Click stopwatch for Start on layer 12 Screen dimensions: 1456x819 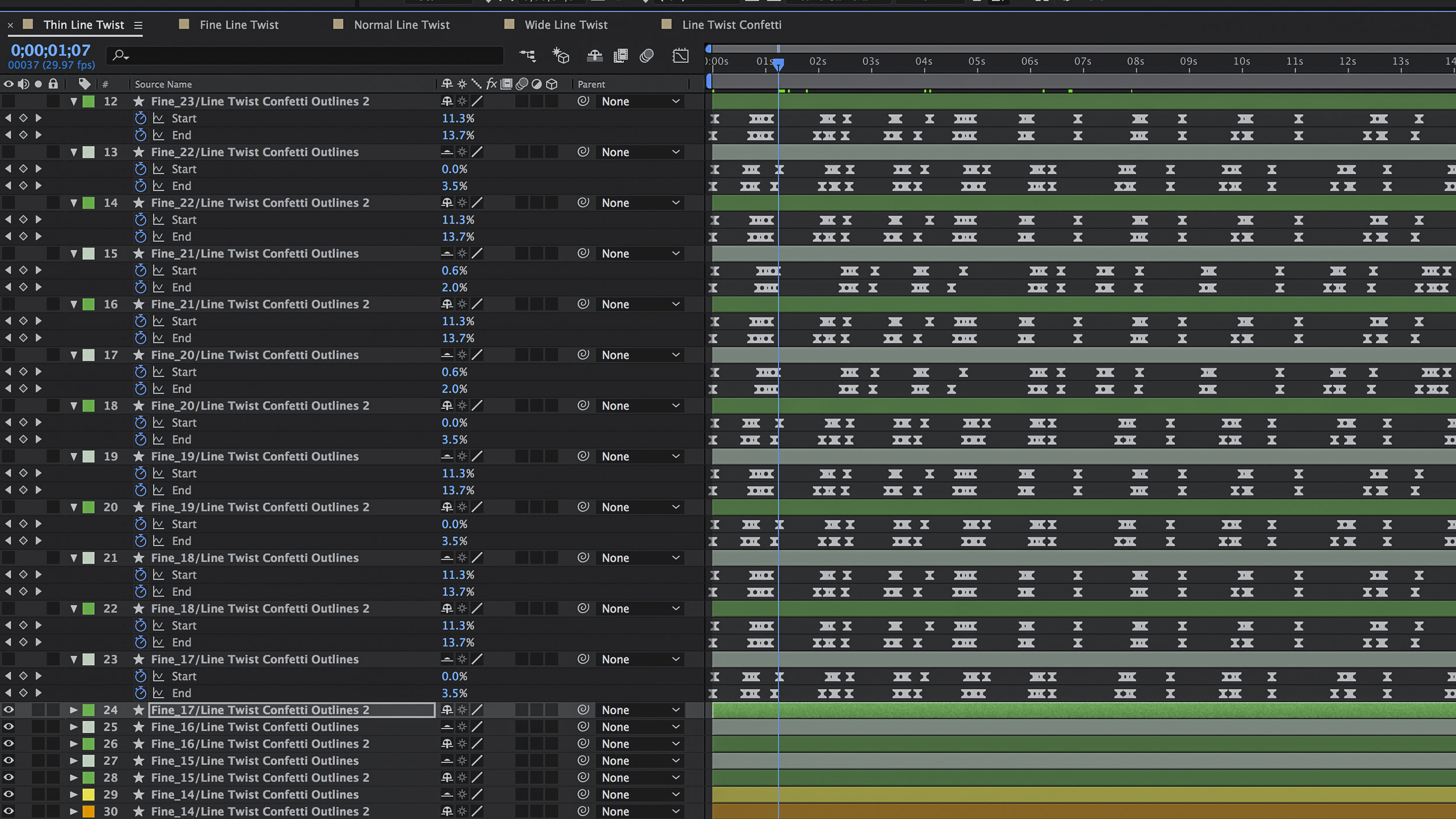pyautogui.click(x=140, y=118)
